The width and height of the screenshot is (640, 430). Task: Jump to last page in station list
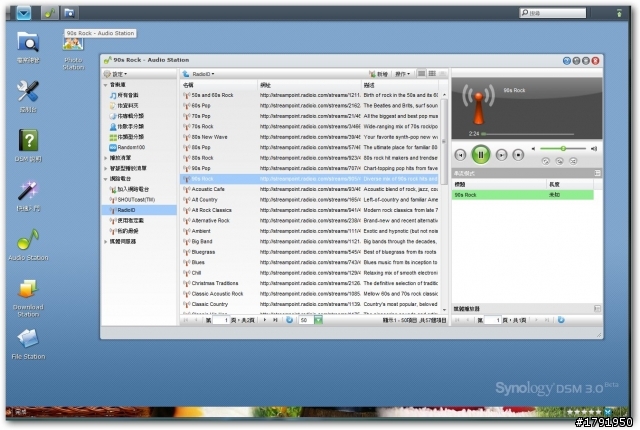(x=275, y=320)
